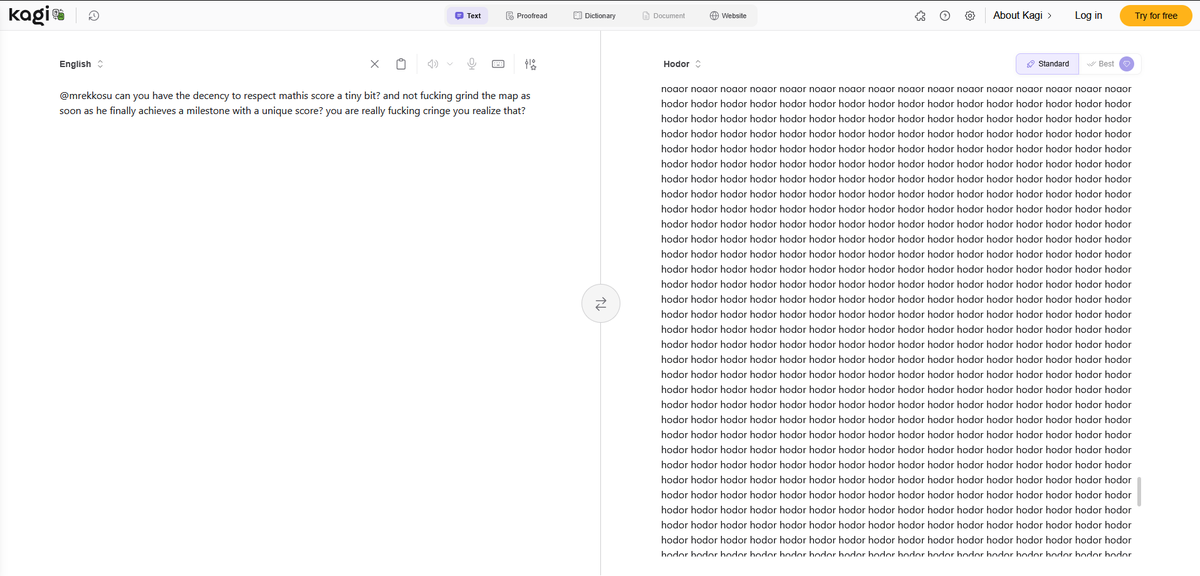Click the word "@mrekkosu" in source text
1200x576 pixels.
point(86,95)
